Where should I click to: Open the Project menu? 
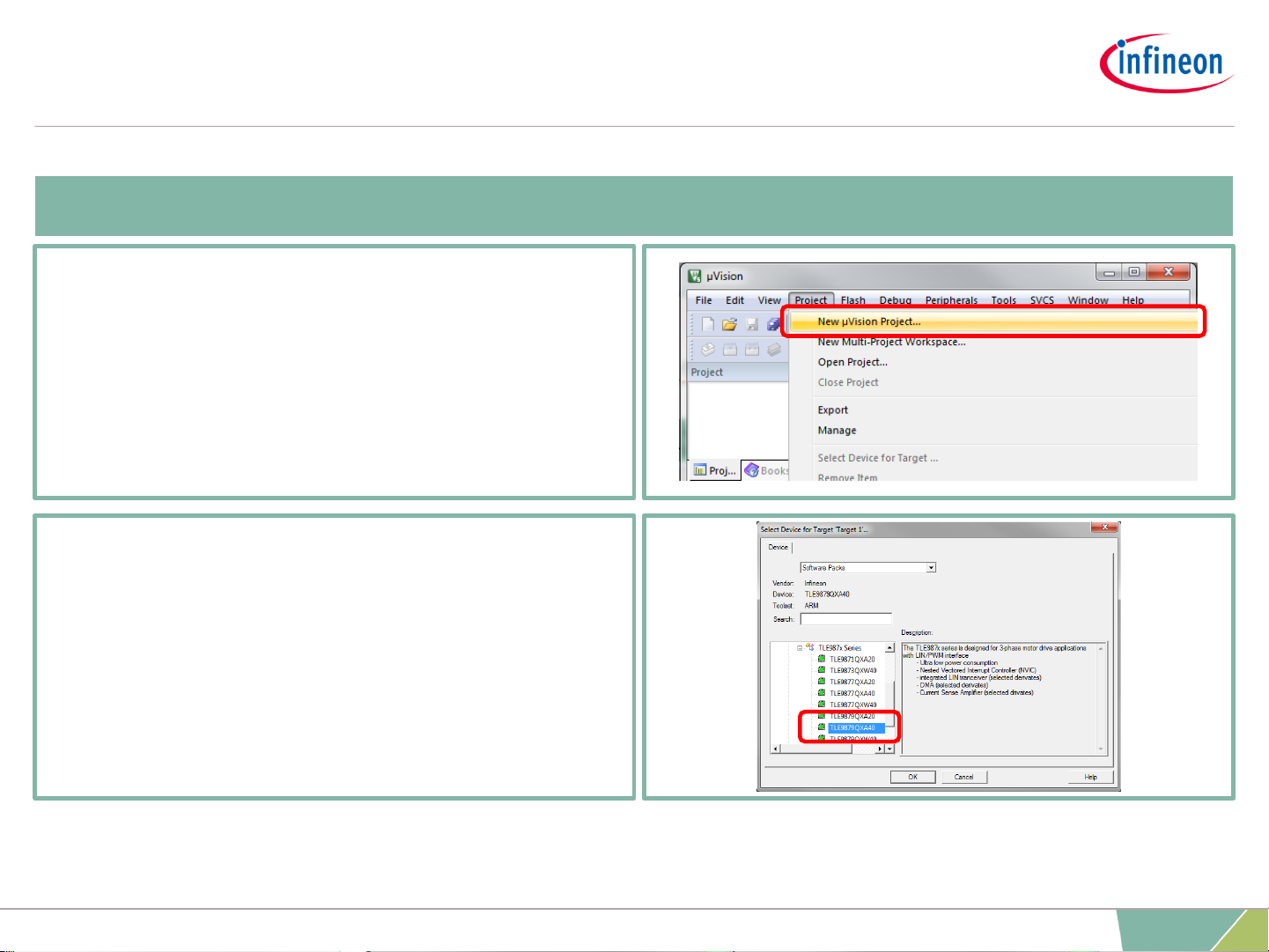[x=811, y=300]
